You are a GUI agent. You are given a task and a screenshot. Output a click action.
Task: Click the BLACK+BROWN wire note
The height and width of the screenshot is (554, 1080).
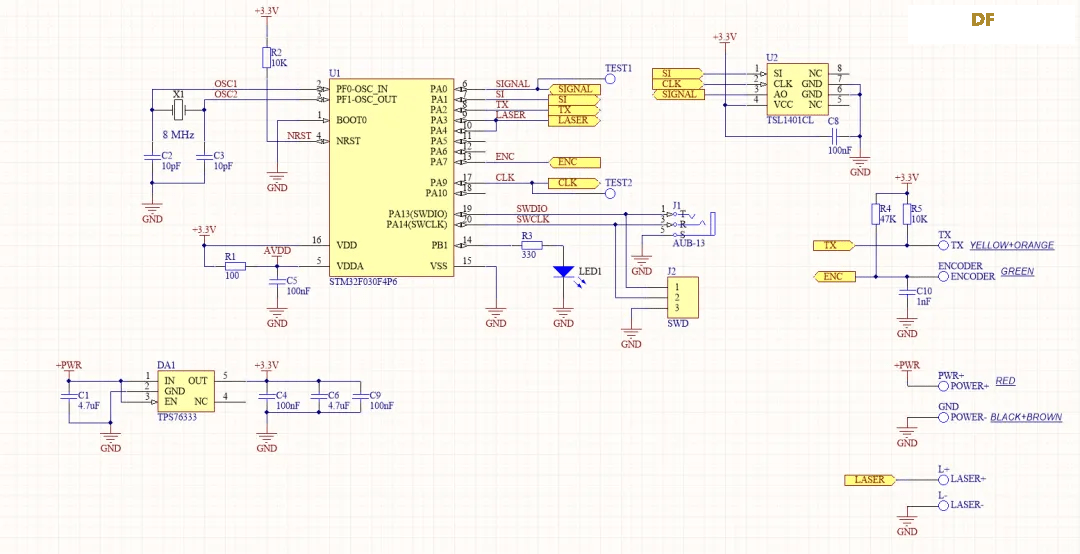click(1026, 418)
